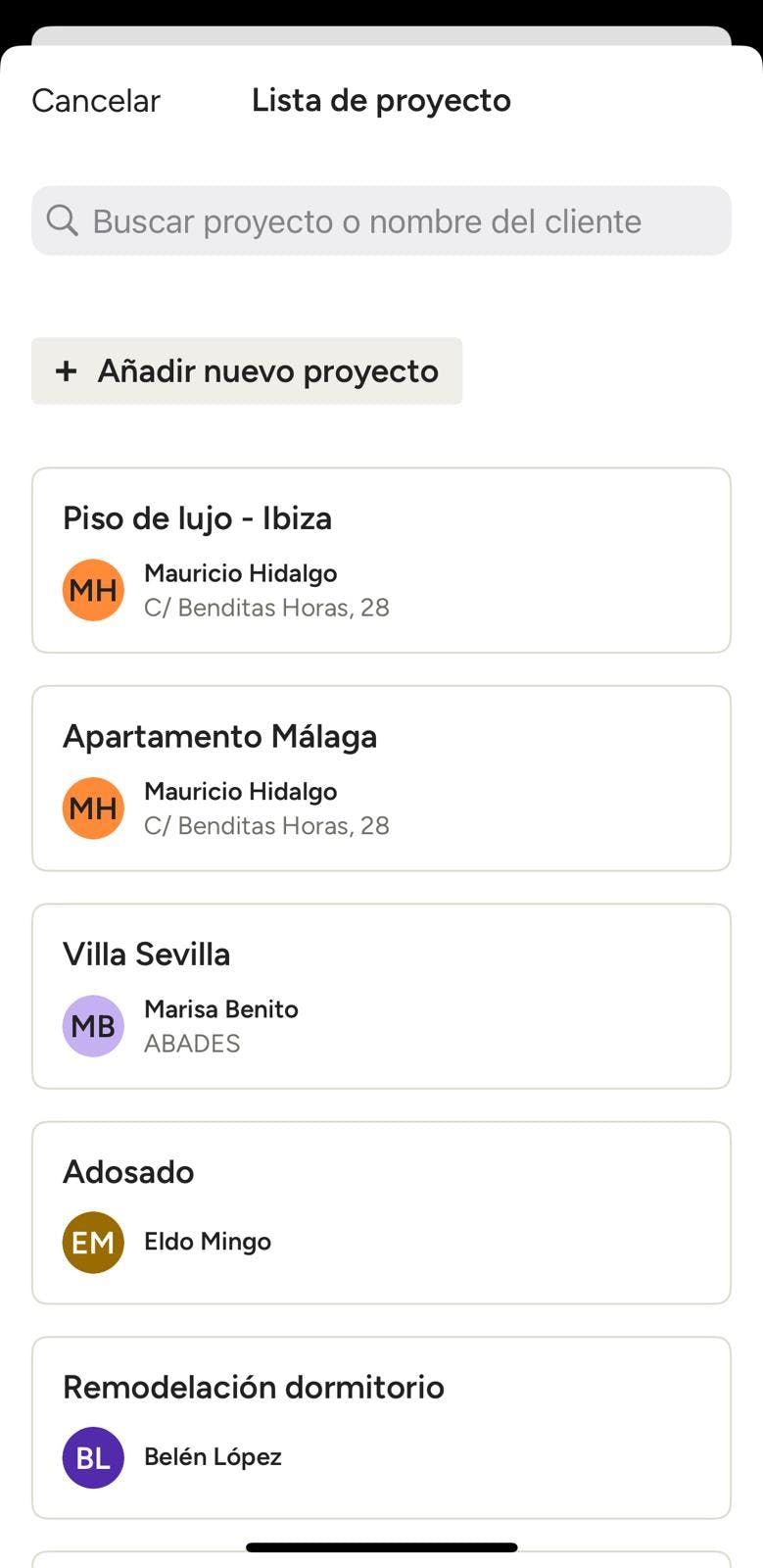This screenshot has width=763, height=1568.
Task: Click Añadir nuevo proyecto button
Action: click(x=247, y=371)
